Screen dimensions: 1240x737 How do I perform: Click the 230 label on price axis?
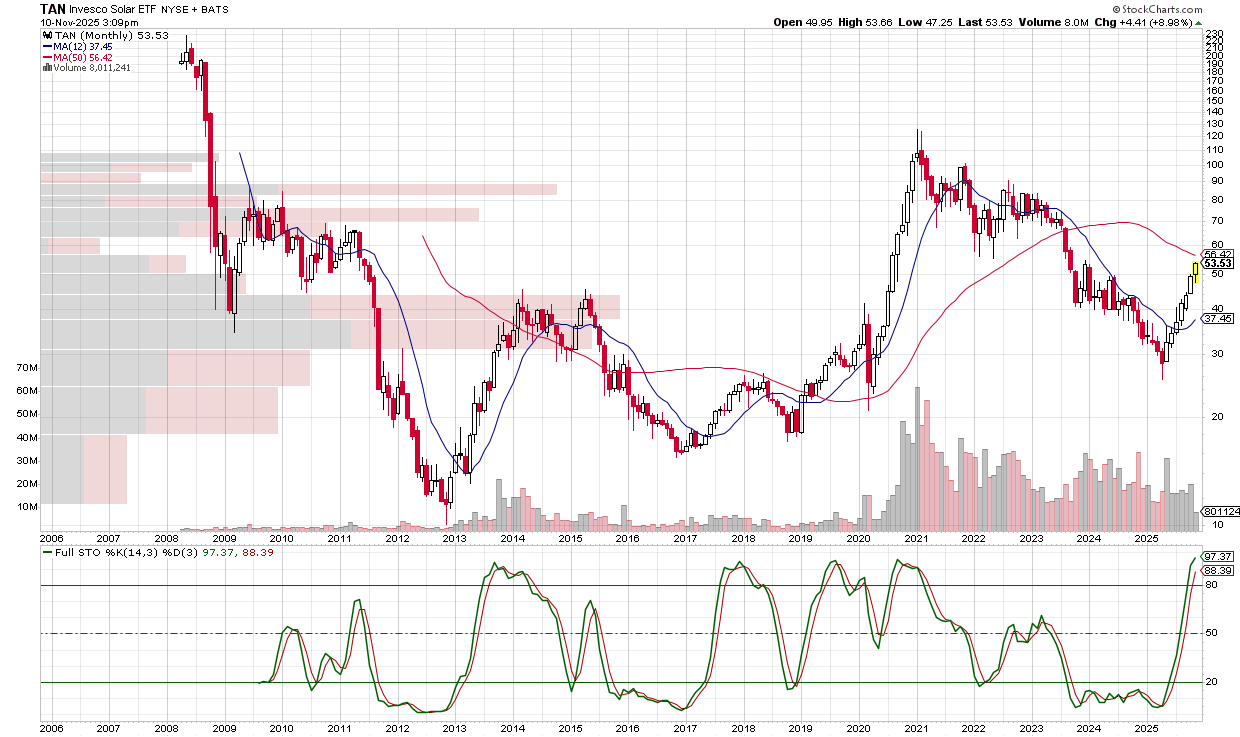click(1213, 35)
